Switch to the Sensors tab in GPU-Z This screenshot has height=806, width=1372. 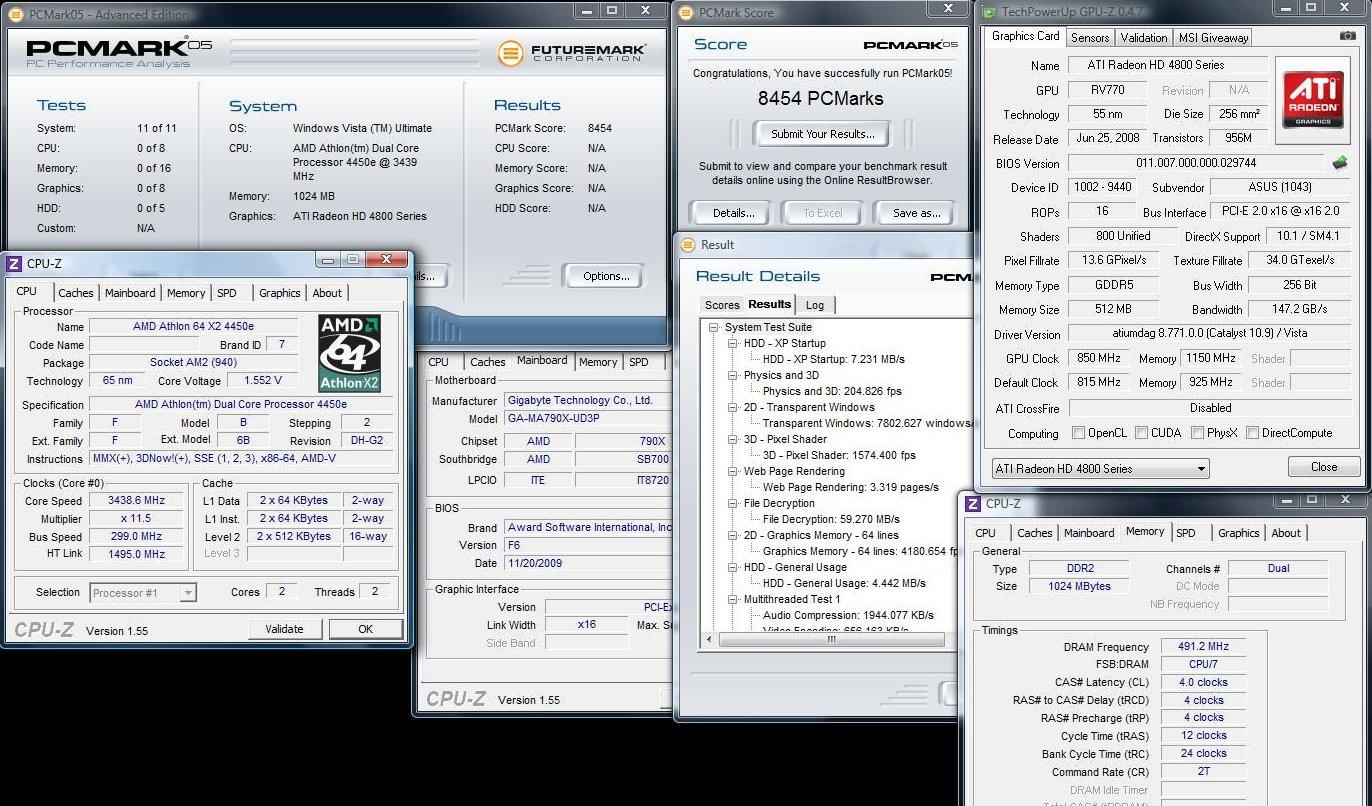[1090, 38]
